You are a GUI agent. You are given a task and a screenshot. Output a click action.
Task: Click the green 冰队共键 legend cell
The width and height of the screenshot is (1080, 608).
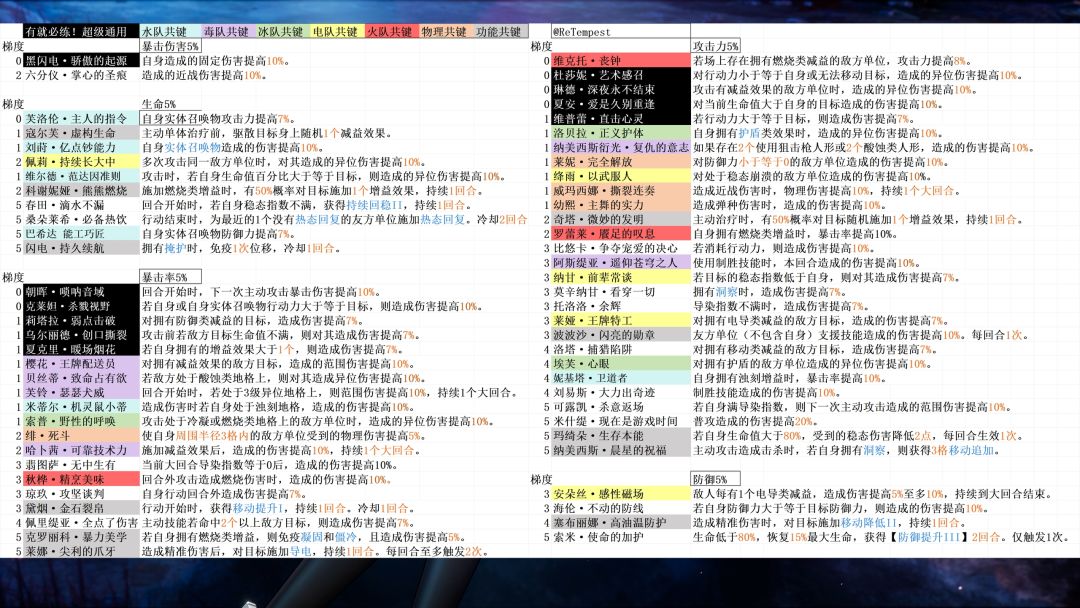[282, 32]
